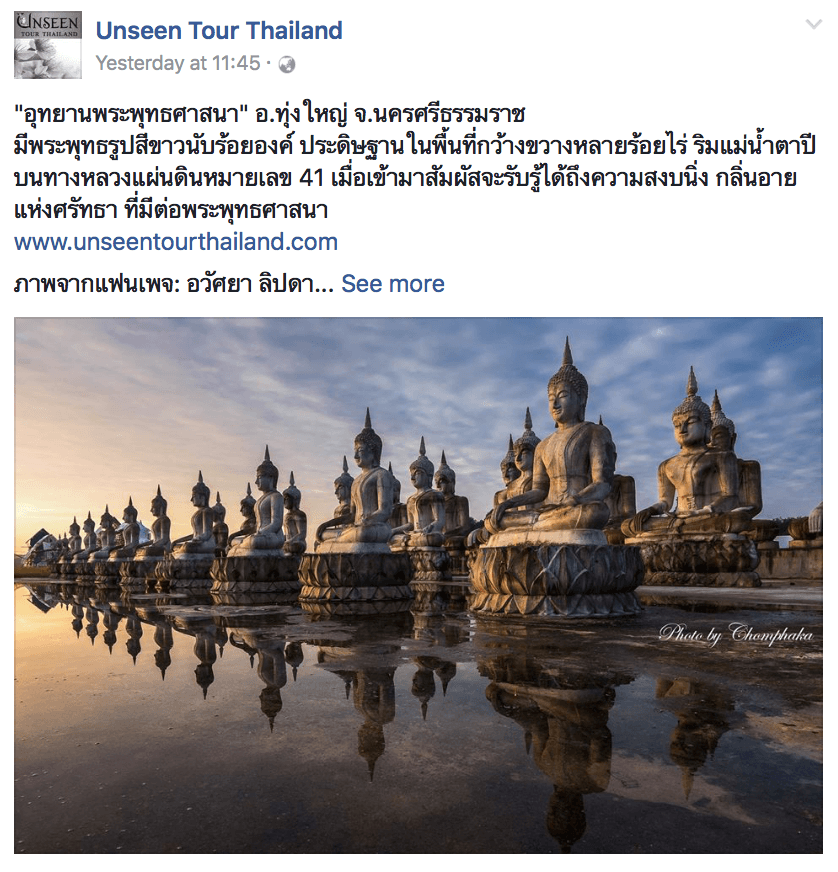The width and height of the screenshot is (838, 872).
Task: Open the post options chevron menu
Action: pyautogui.click(x=814, y=24)
